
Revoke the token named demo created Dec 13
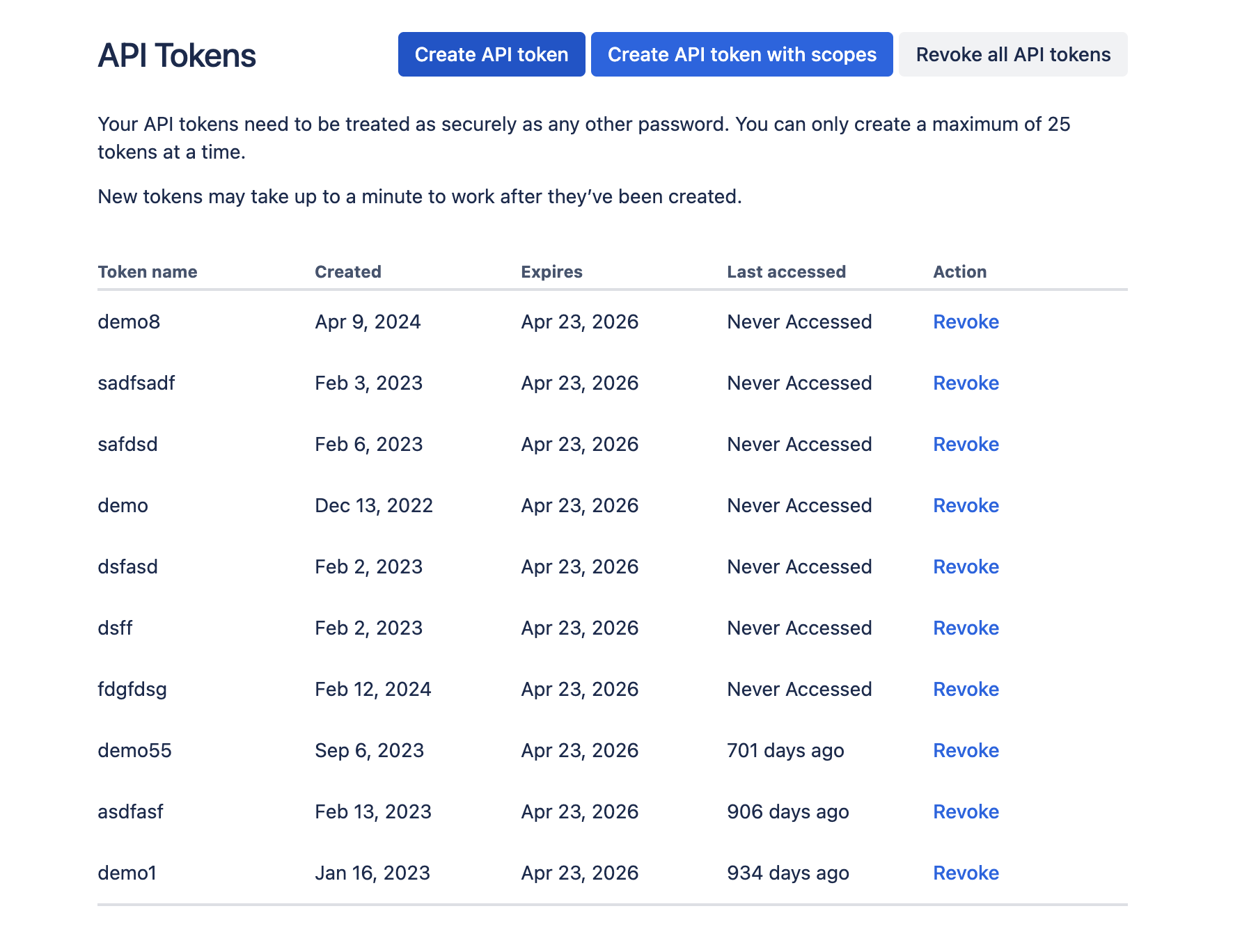[966, 505]
